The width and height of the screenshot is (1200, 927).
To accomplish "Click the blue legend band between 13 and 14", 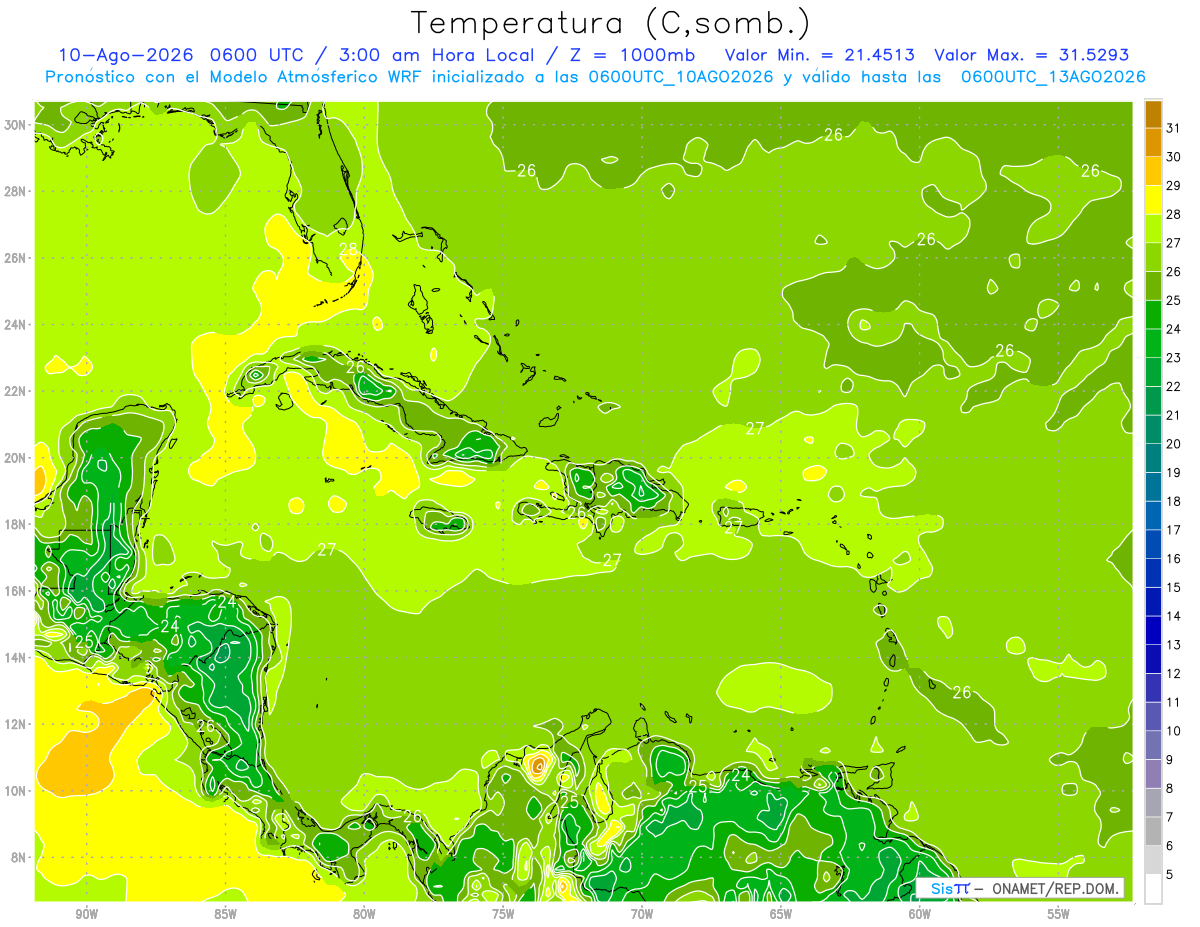I will click(1153, 630).
